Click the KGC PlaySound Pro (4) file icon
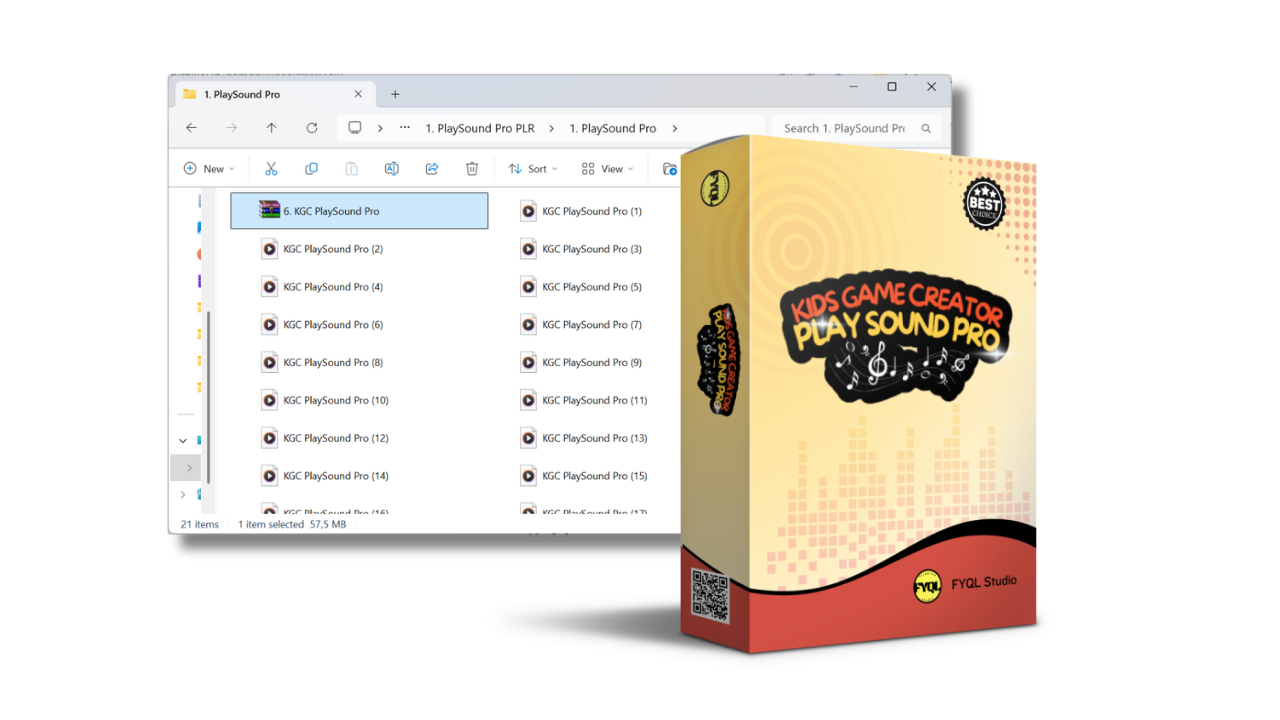1280x720 pixels. 269,287
